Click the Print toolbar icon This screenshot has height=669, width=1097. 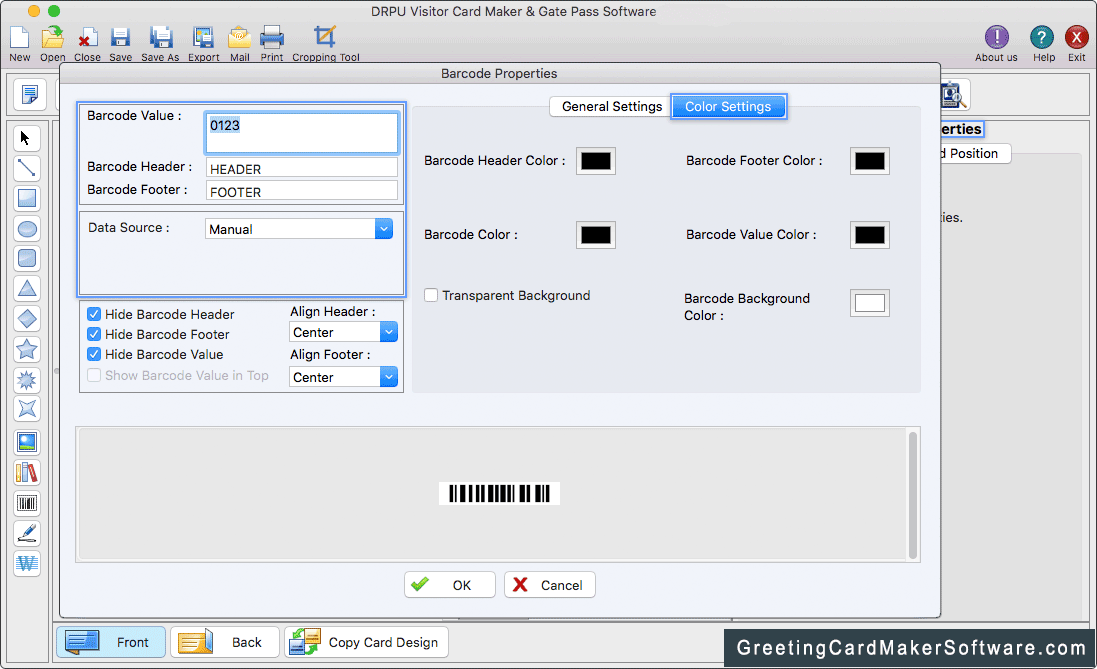click(271, 39)
